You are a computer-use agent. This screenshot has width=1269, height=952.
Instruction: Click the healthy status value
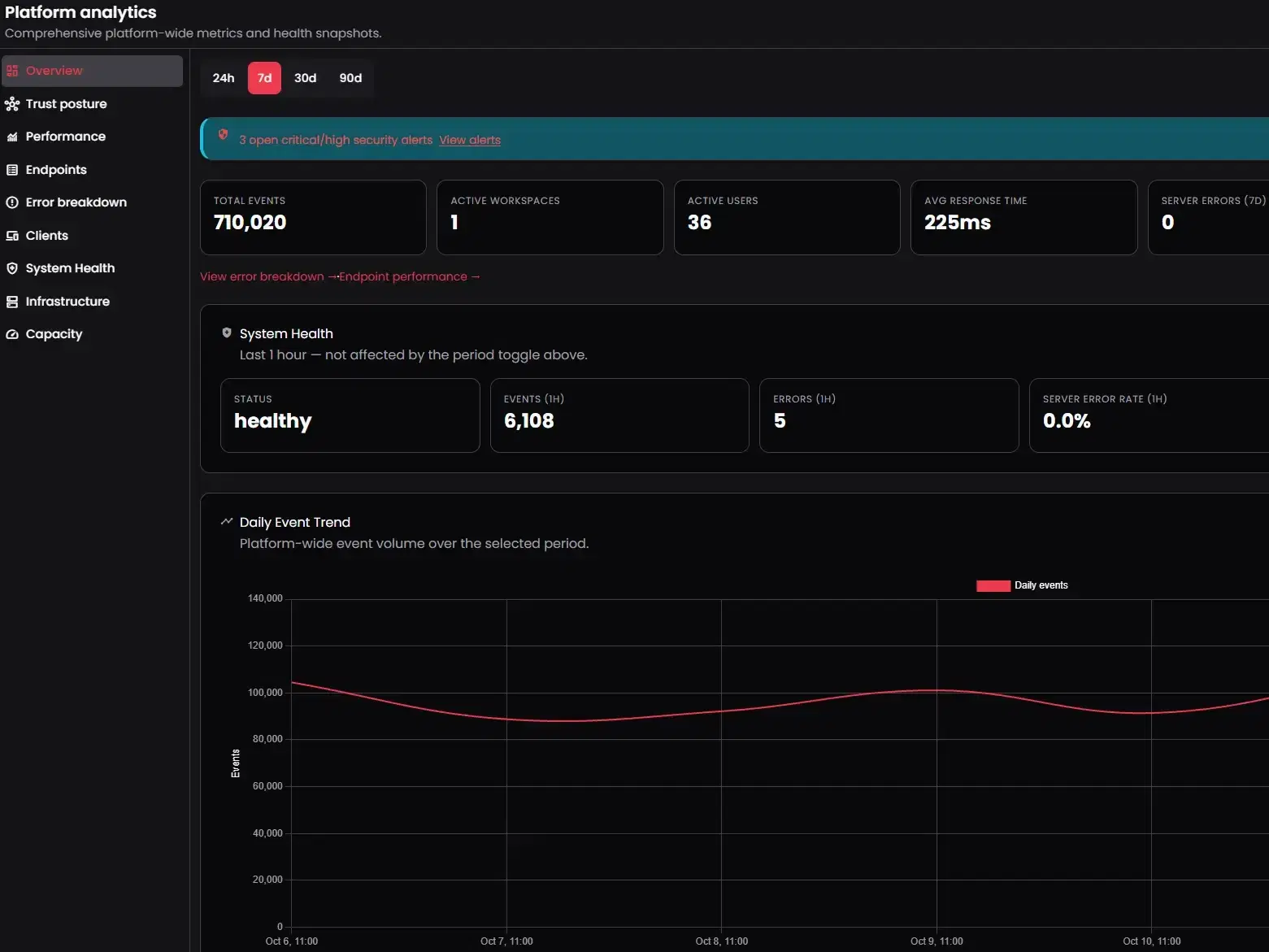pos(273,421)
